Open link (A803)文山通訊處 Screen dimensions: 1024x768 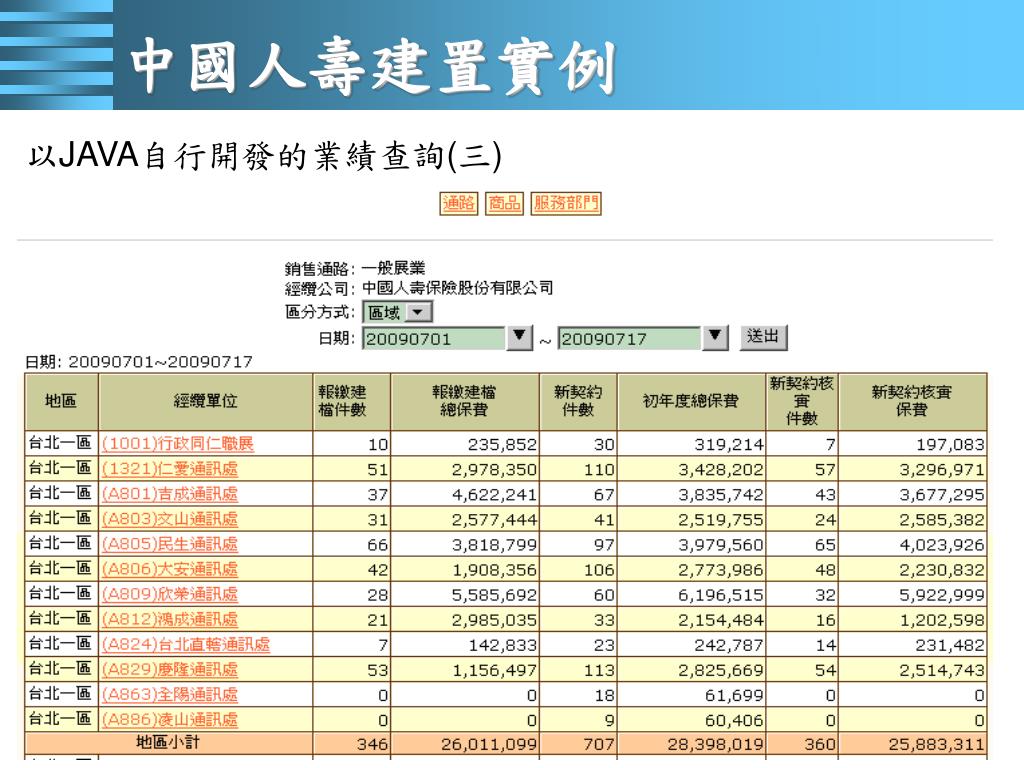click(170, 519)
